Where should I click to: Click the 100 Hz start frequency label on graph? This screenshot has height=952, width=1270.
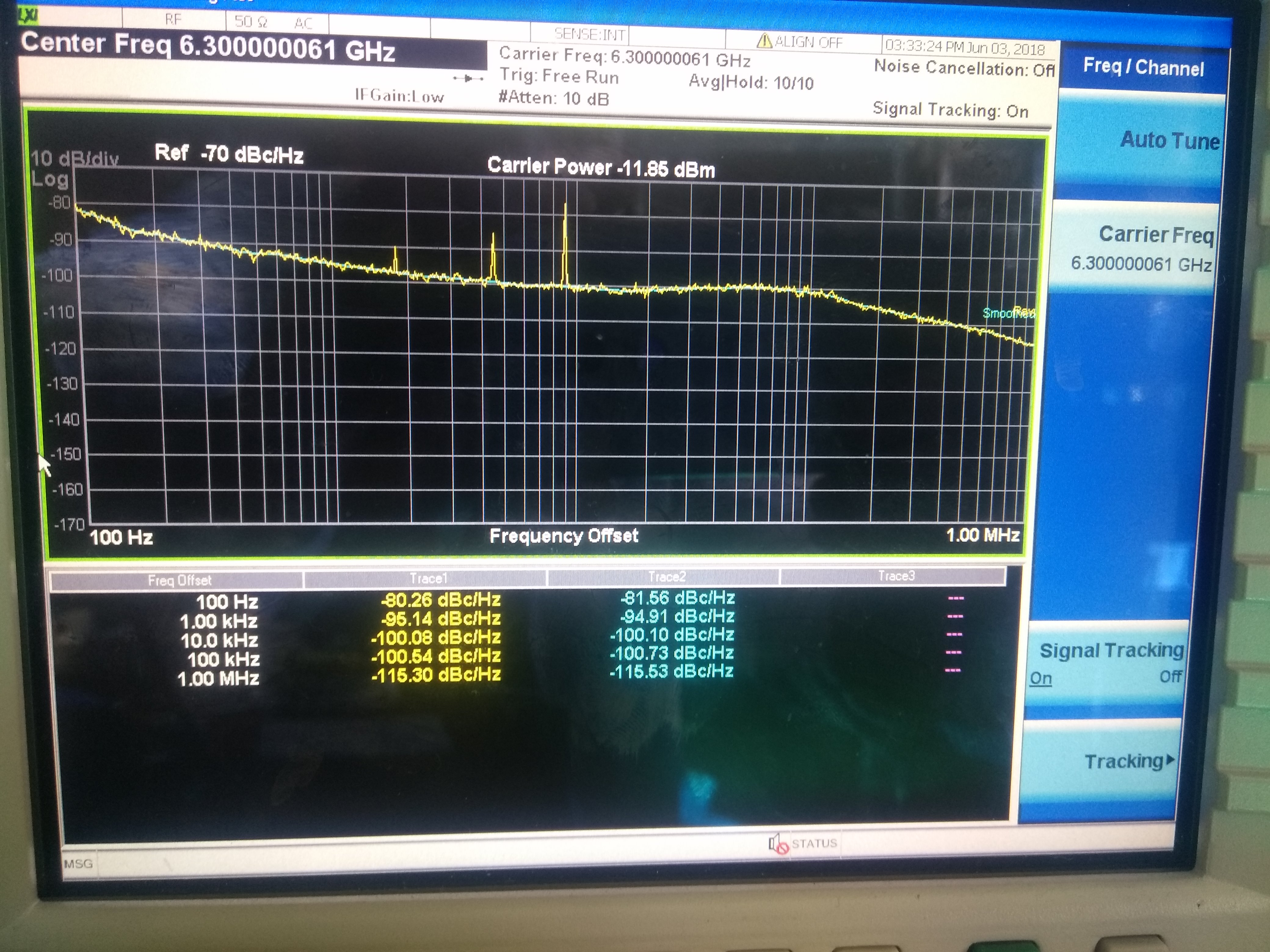pos(121,537)
